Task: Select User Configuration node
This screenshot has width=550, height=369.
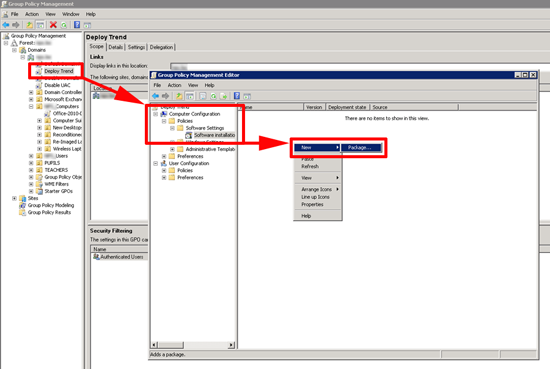Action: point(189,163)
